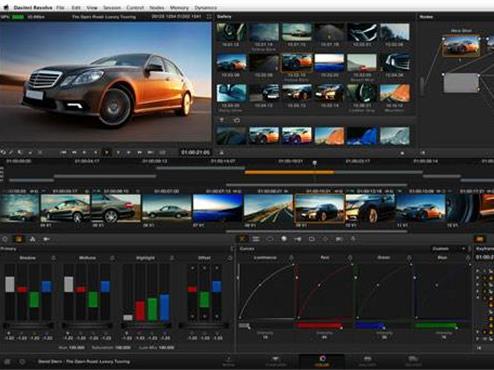
Task: Toggle loop playback icon beside timecode
Action: point(162,152)
